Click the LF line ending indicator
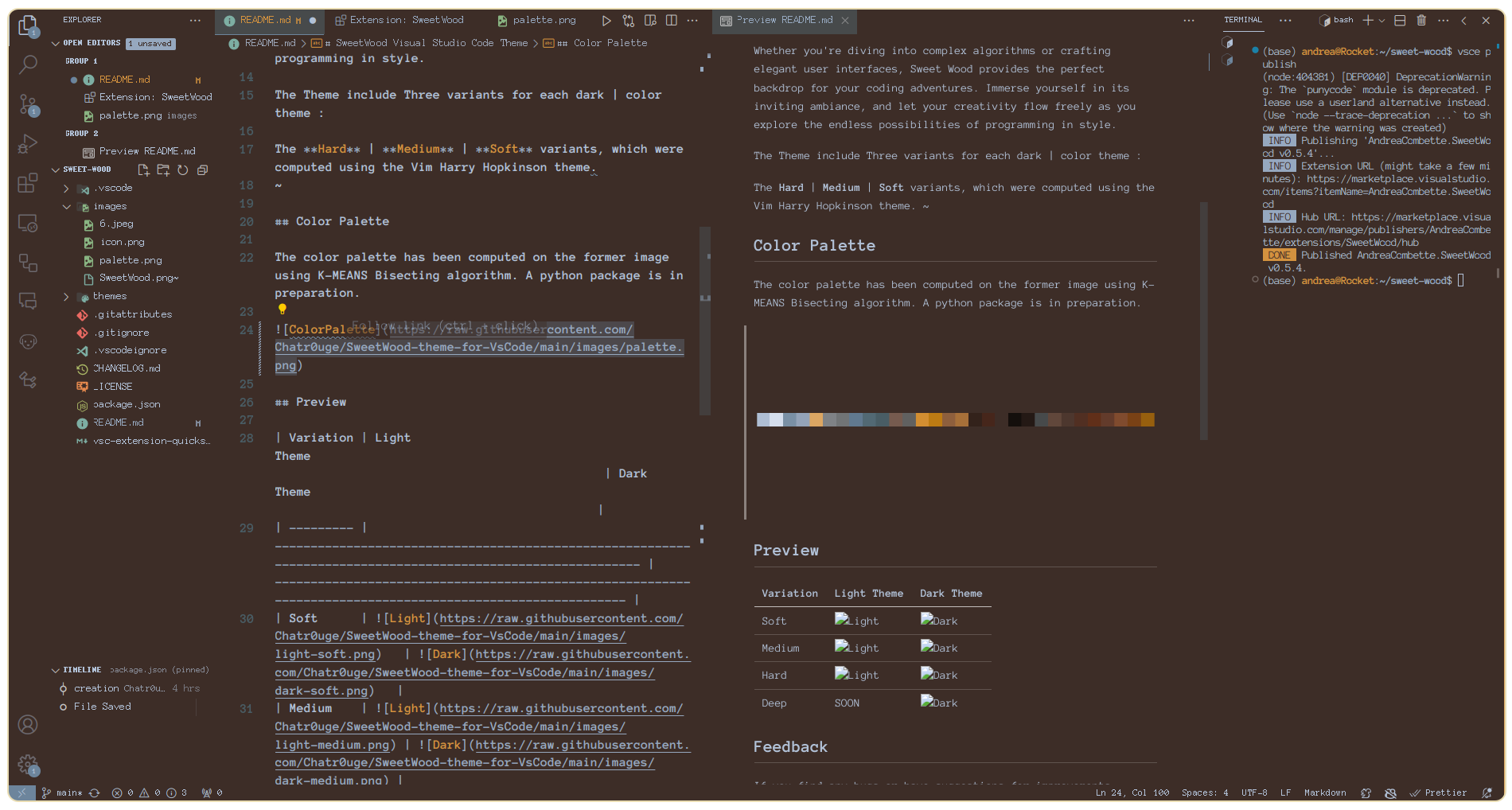 pos(1285,792)
